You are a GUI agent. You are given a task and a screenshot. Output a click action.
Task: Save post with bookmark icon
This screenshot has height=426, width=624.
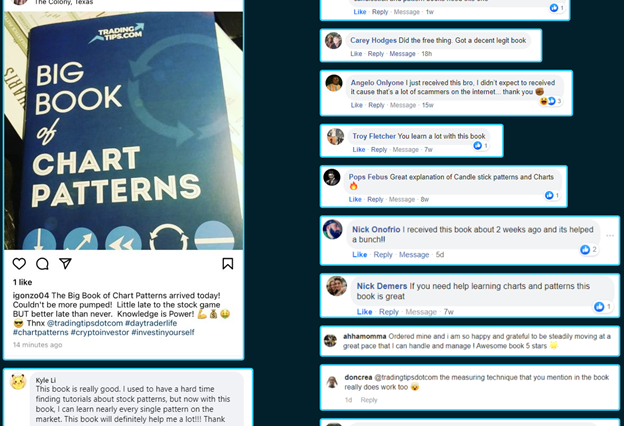pyautogui.click(x=228, y=264)
